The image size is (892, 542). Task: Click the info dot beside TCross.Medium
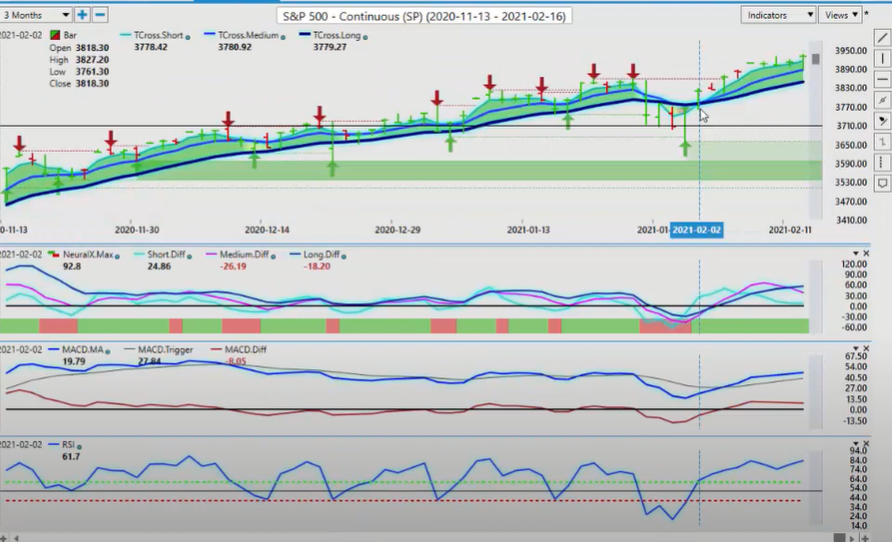click(x=283, y=37)
